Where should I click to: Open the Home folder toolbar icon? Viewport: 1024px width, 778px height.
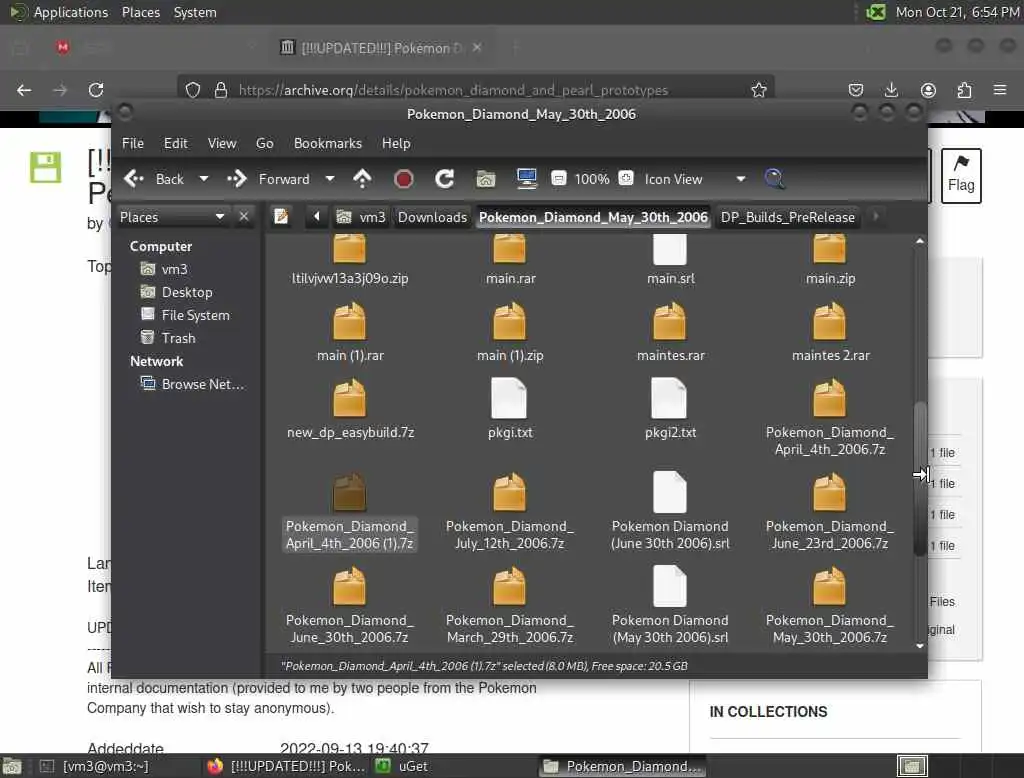click(485, 178)
